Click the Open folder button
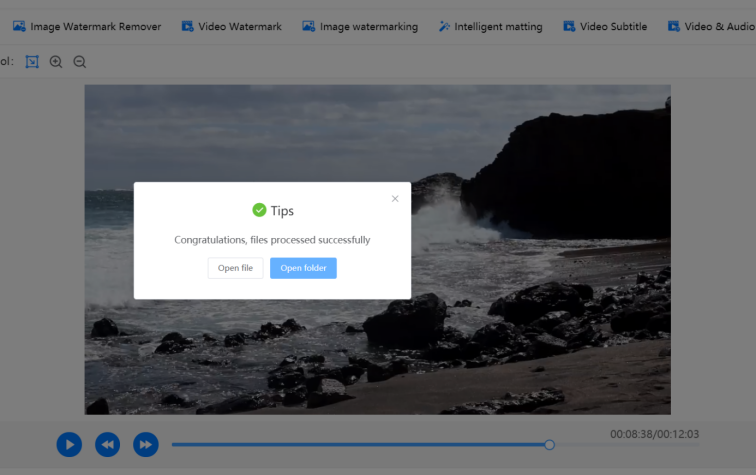Viewport: 756px width, 475px height. pyautogui.click(x=303, y=268)
